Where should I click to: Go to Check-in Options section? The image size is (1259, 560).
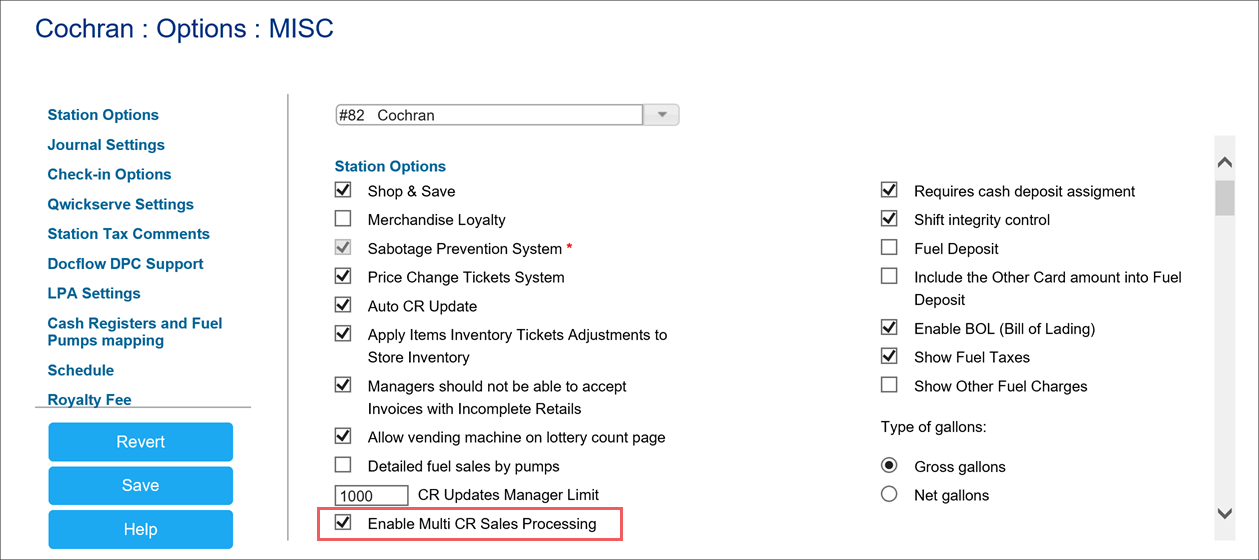click(x=109, y=174)
